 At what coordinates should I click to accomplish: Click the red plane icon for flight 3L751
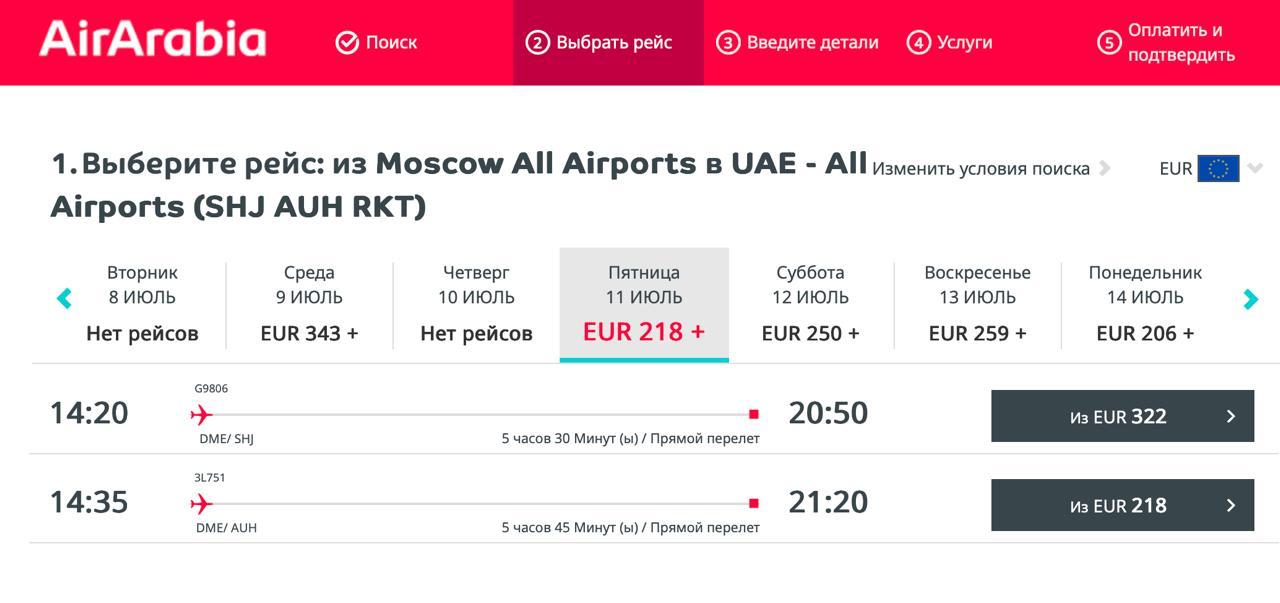click(202, 504)
